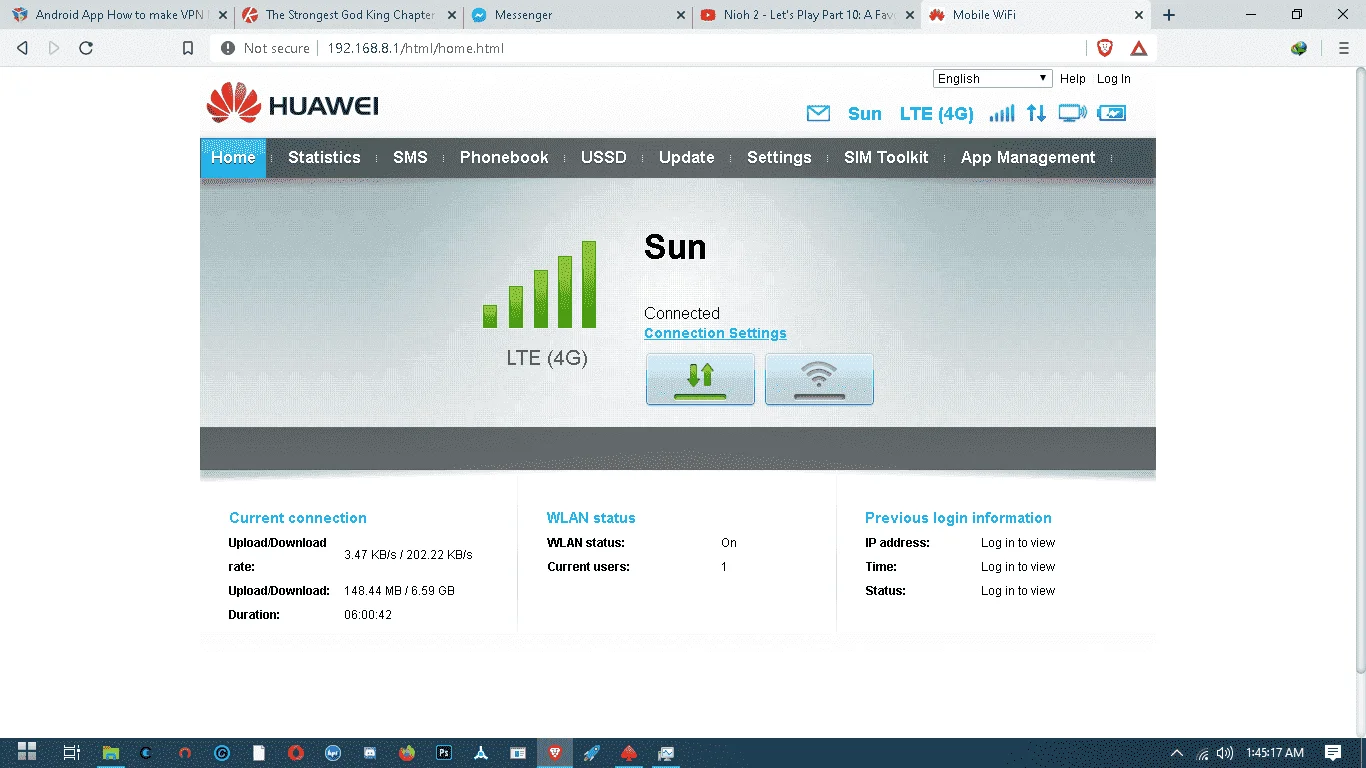Open Connection Settings link

[x=715, y=333]
